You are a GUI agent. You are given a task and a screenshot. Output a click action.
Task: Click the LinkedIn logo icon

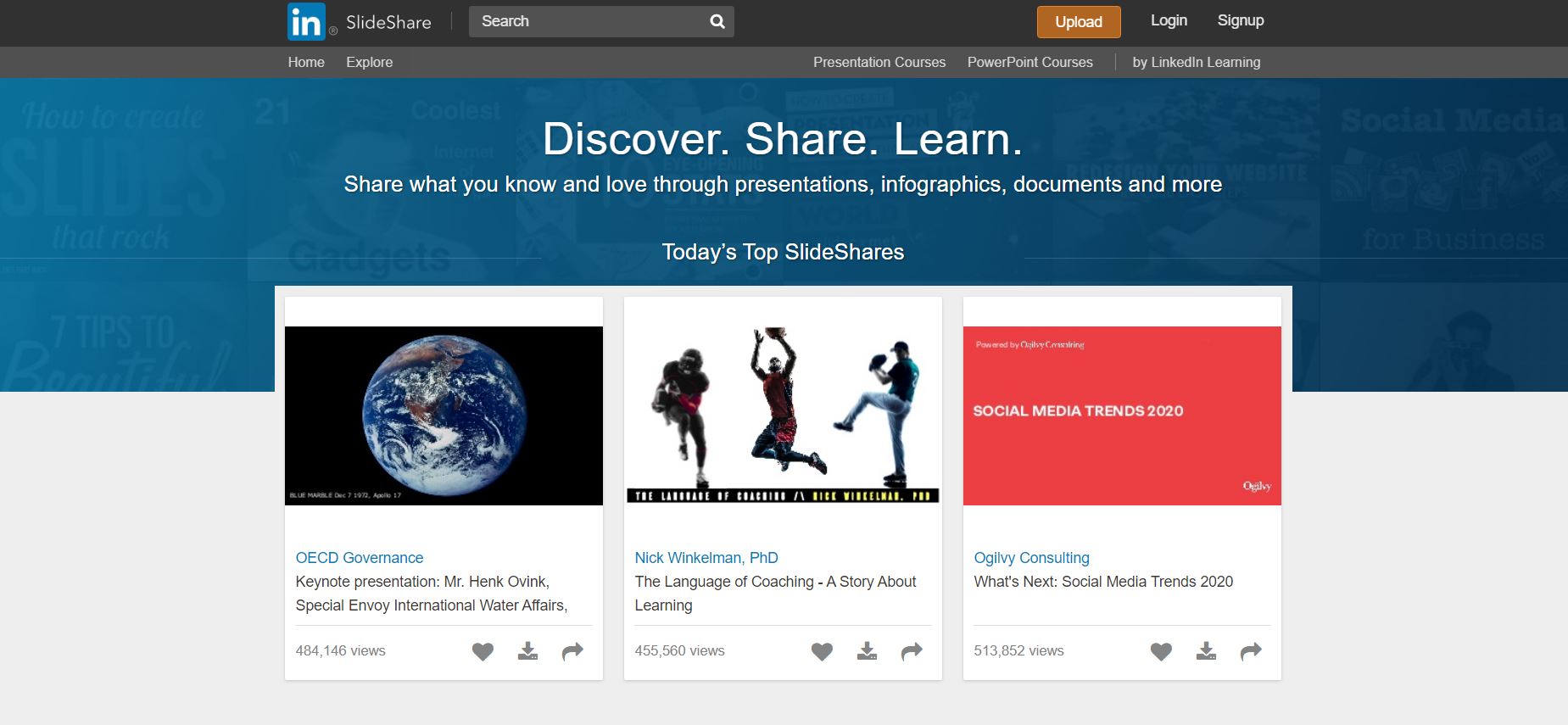306,22
